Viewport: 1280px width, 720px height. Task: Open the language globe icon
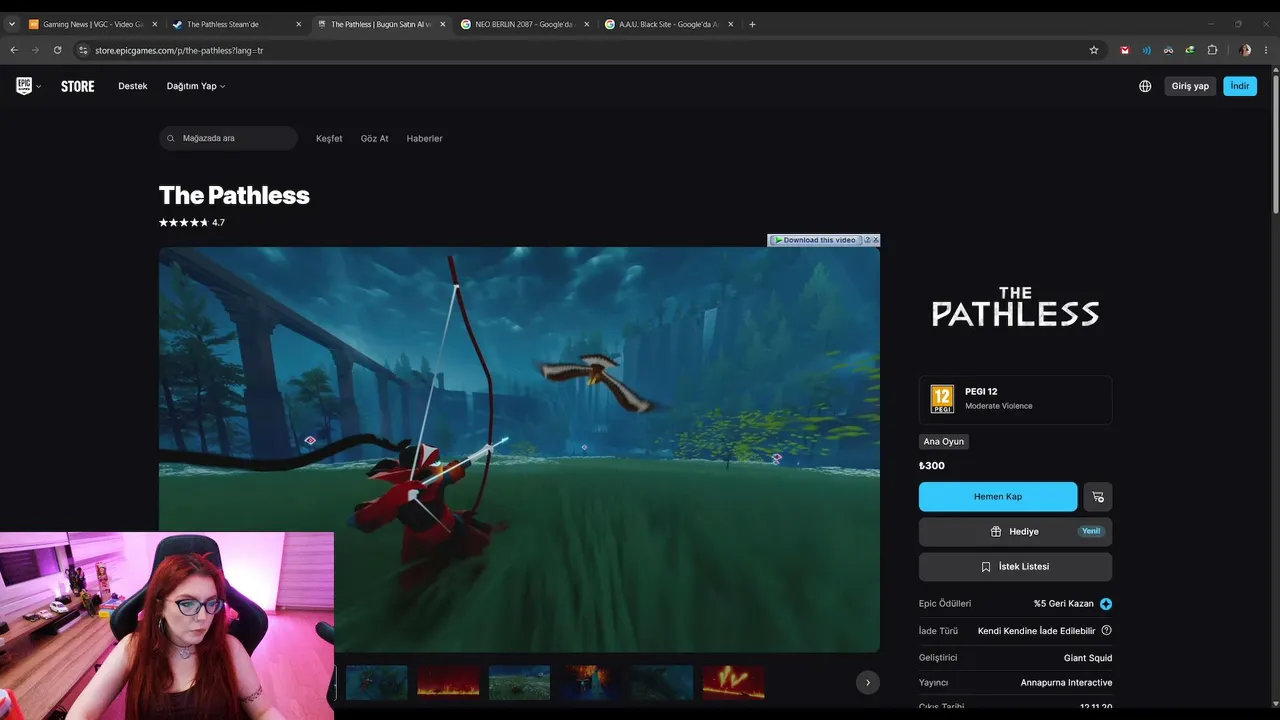click(1145, 86)
